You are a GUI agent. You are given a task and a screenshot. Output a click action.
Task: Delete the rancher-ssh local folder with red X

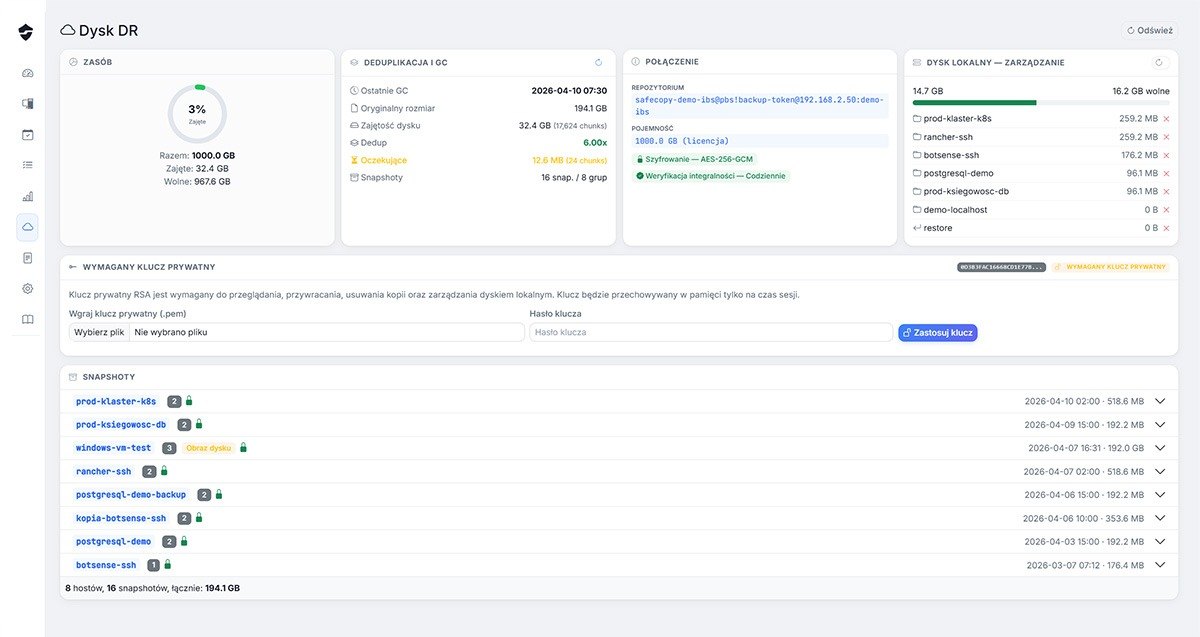(1166, 137)
